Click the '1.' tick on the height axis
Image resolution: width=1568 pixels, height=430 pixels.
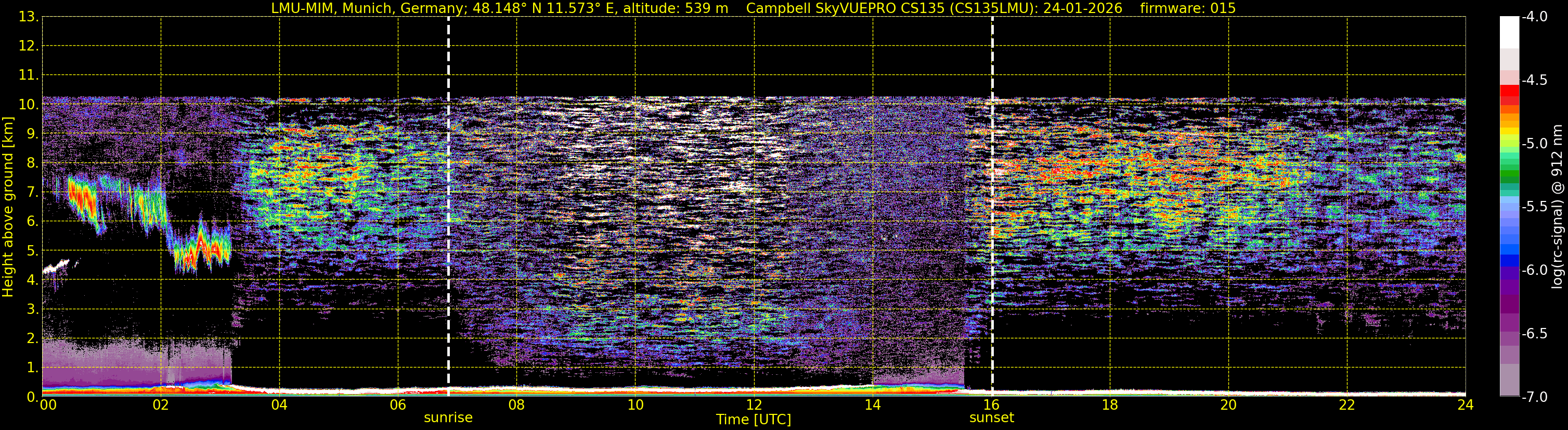[x=32, y=367]
